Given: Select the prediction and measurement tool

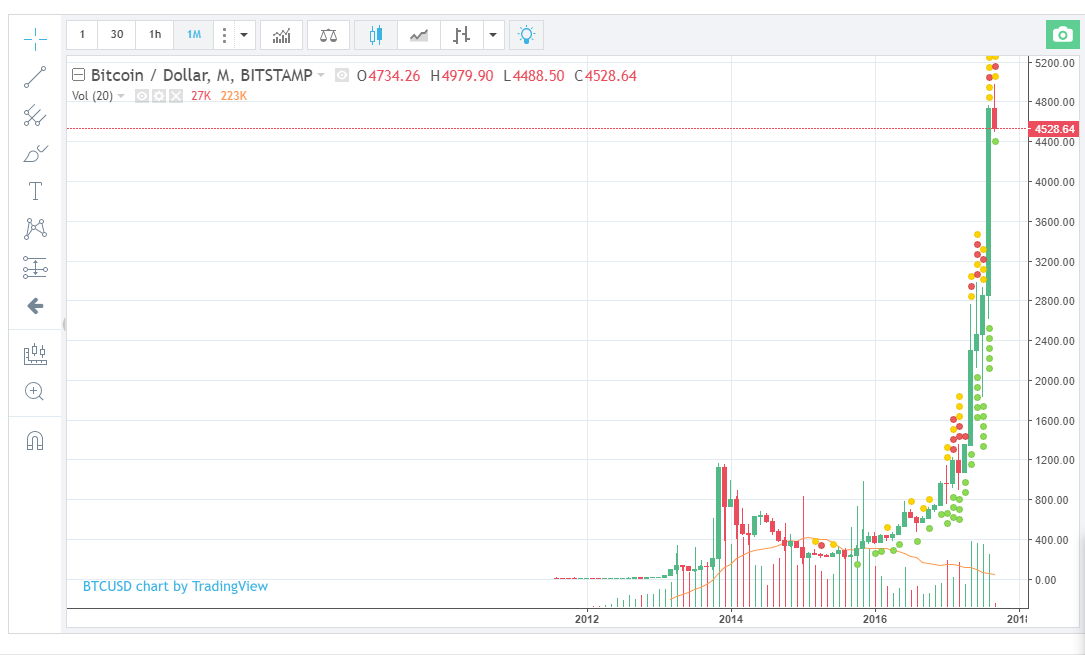Looking at the screenshot, I should point(35,267).
